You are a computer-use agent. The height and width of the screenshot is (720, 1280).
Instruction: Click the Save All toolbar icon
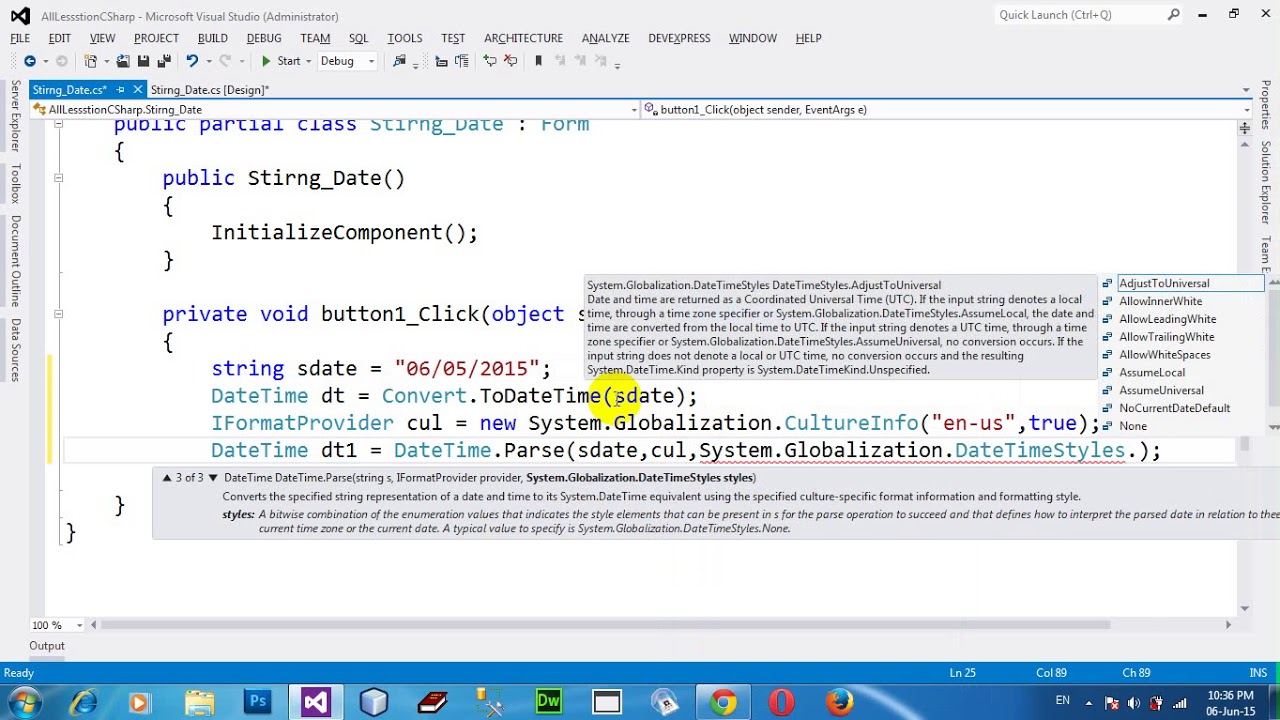point(164,61)
